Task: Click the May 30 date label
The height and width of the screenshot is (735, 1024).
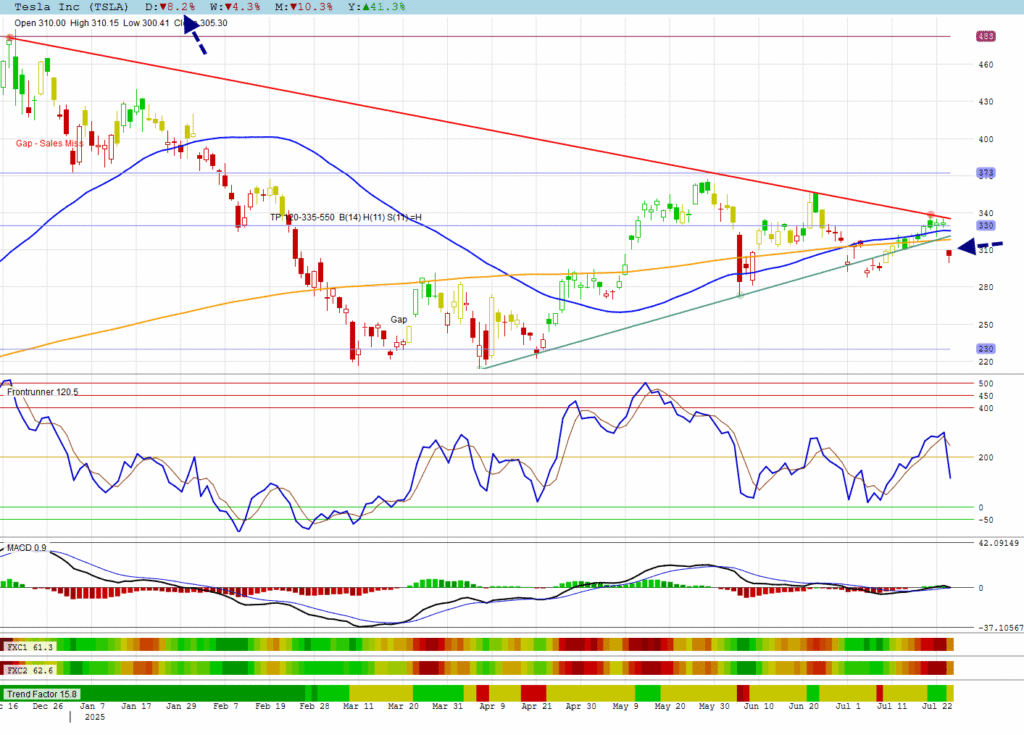Action: pos(714,706)
